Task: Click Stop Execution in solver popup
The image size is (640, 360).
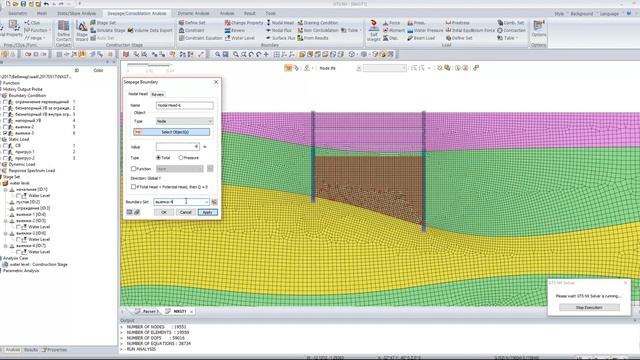Action: [x=589, y=307]
